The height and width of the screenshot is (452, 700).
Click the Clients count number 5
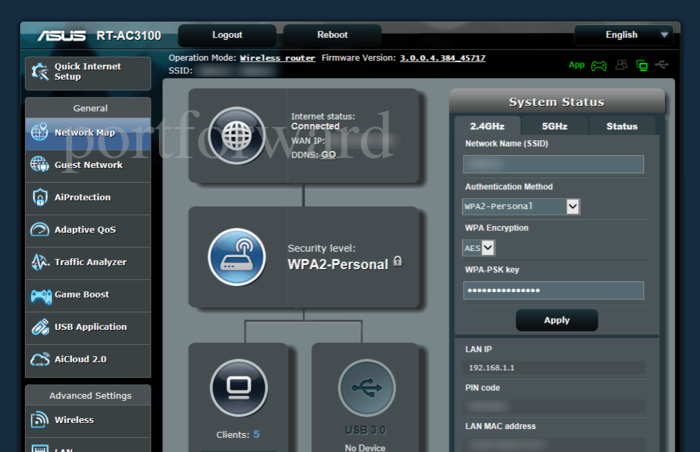tap(256, 434)
